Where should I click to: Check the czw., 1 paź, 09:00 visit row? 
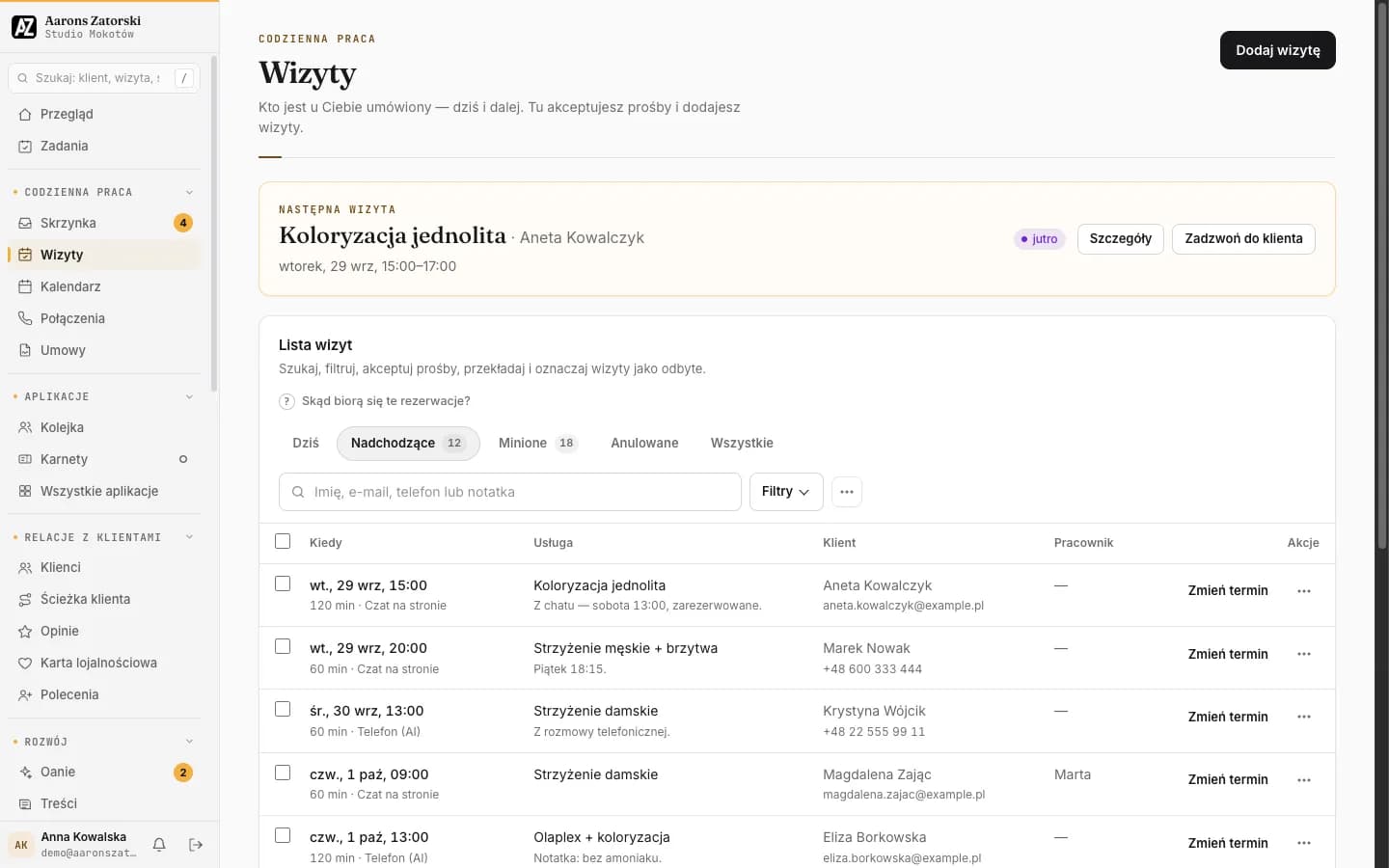coord(283,773)
